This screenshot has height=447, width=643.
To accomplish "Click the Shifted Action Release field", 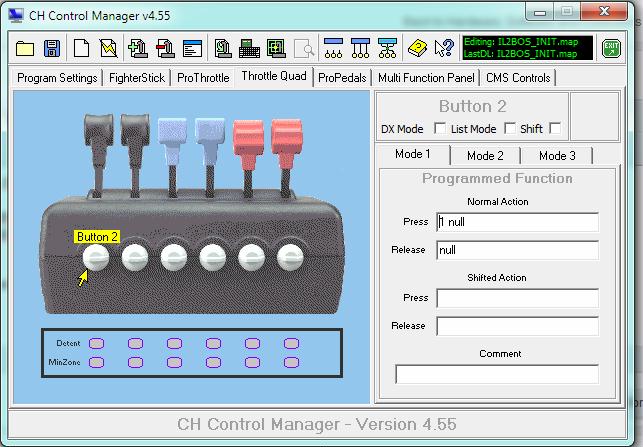I will 517,326.
